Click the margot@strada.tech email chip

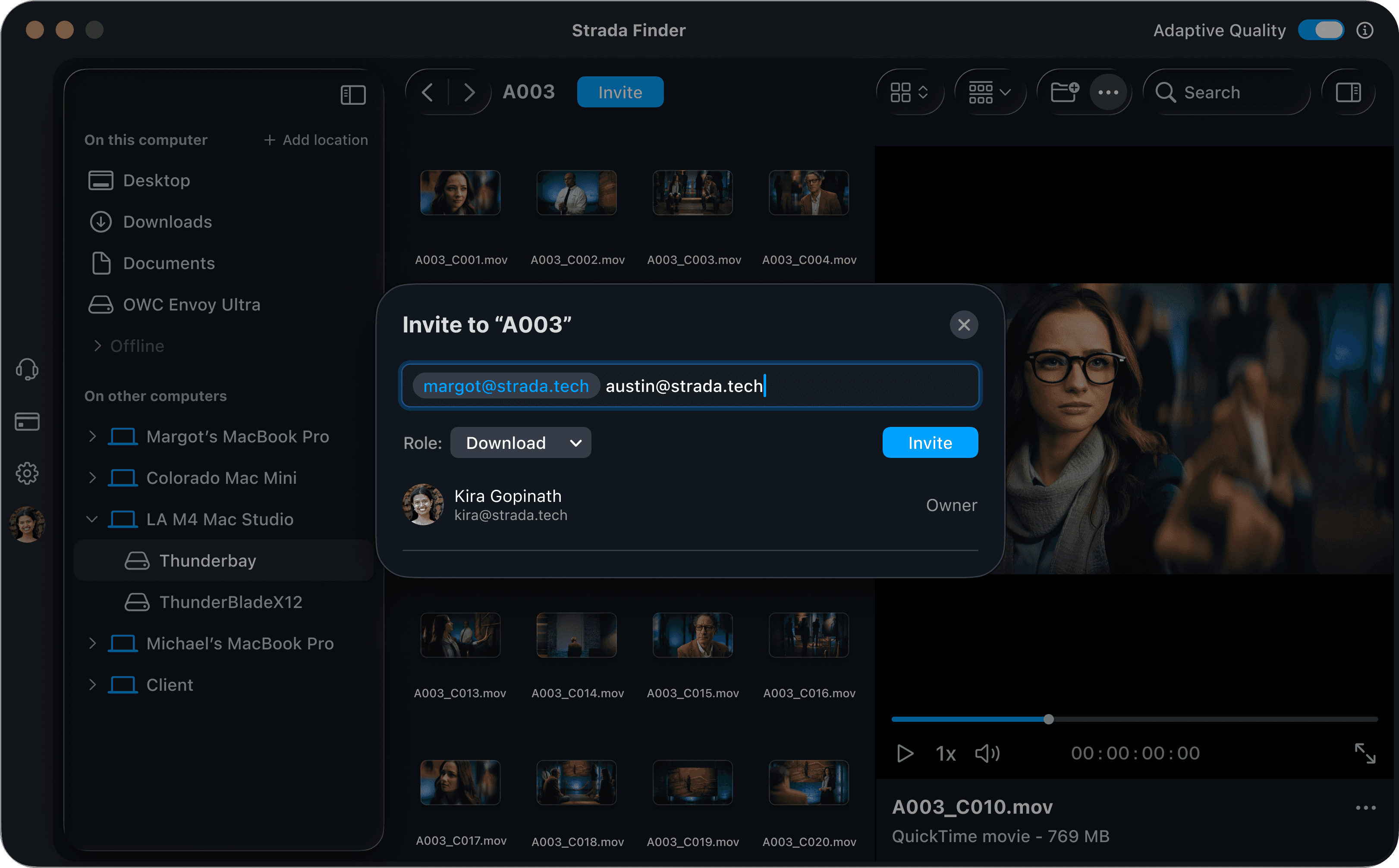[x=506, y=386]
